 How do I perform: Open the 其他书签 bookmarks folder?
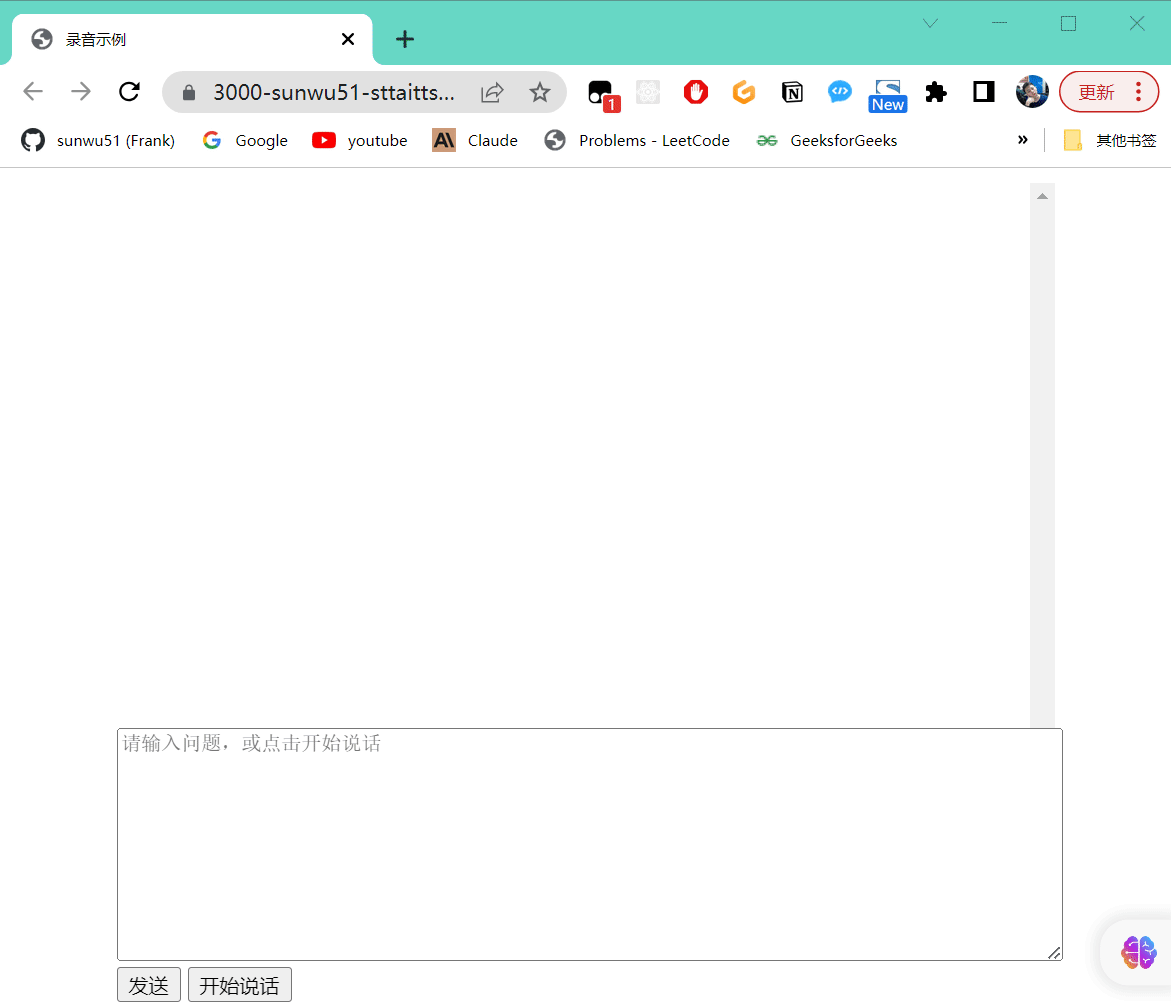(x=1110, y=140)
